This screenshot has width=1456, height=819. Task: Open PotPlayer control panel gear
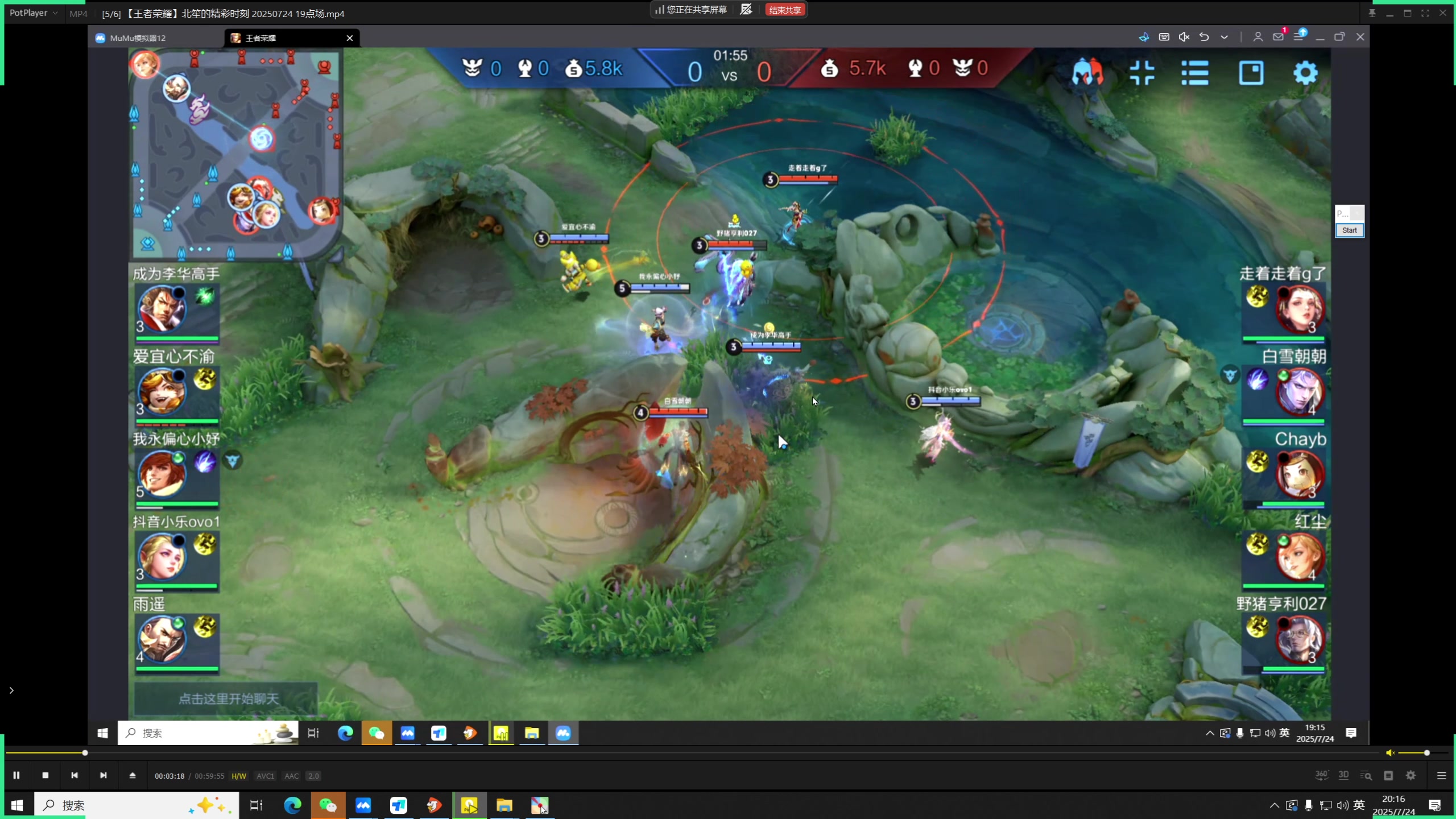(x=1411, y=775)
